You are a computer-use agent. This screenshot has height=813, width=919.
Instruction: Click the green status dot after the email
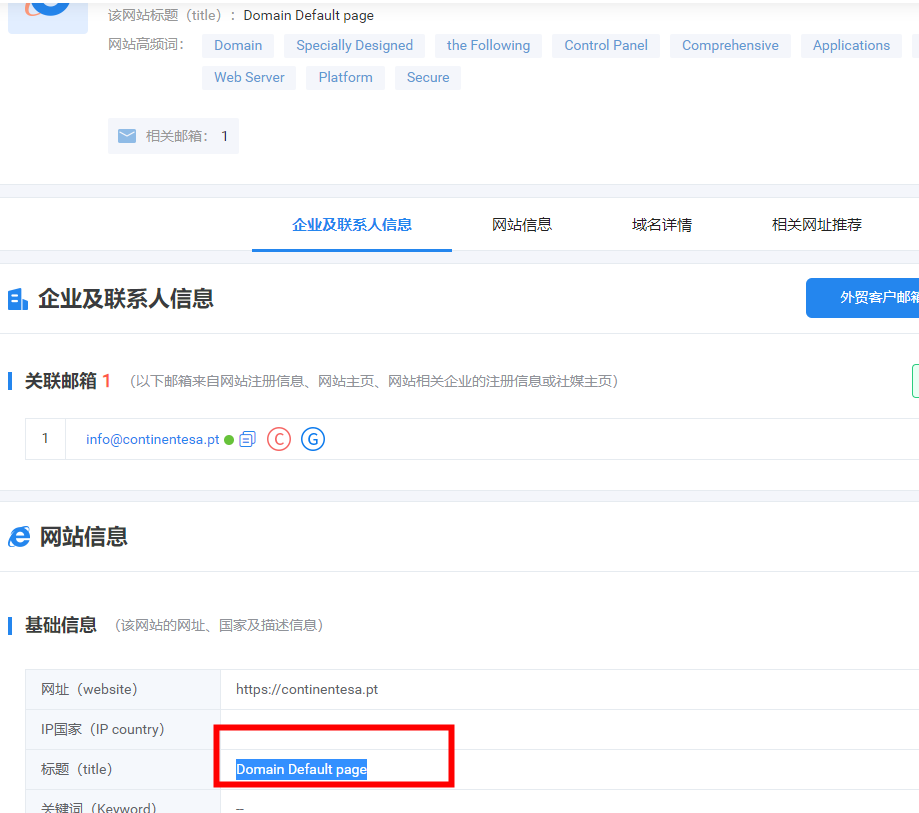[231, 440]
